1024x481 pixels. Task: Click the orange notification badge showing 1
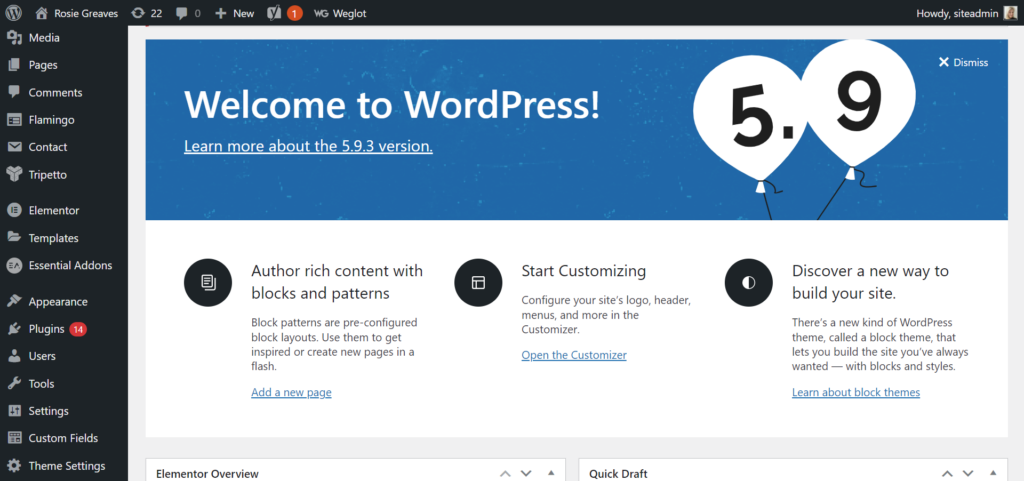pyautogui.click(x=295, y=13)
